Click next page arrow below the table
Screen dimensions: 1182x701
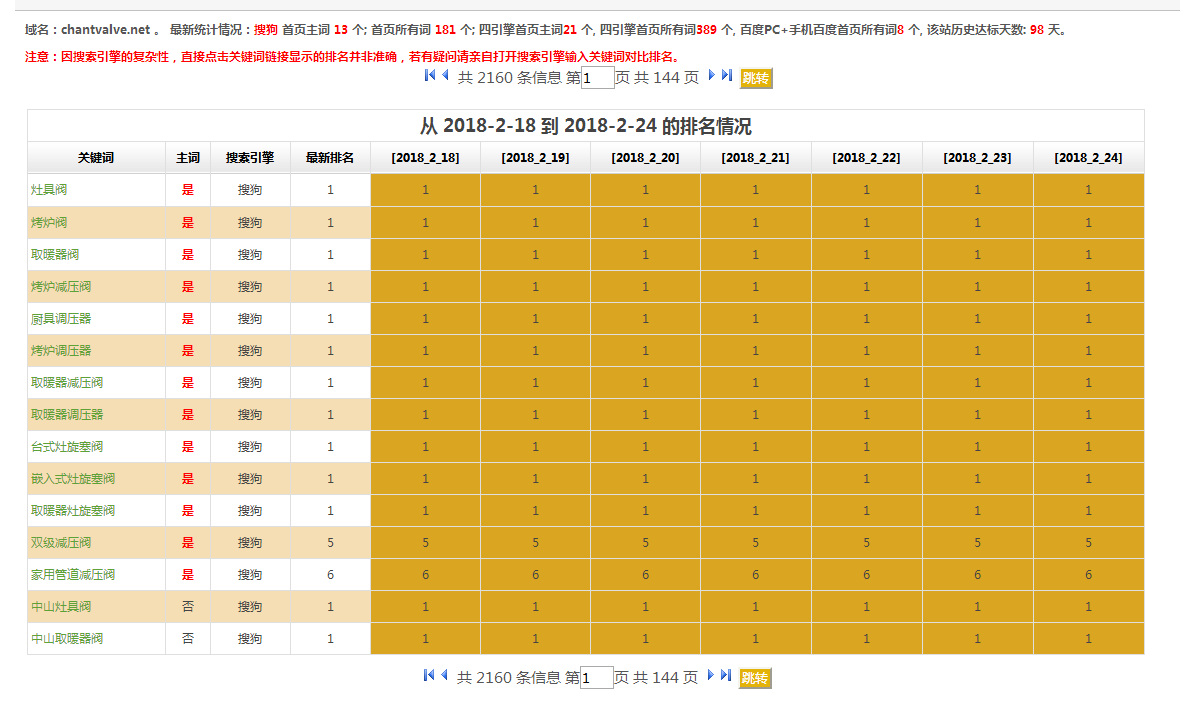point(712,675)
